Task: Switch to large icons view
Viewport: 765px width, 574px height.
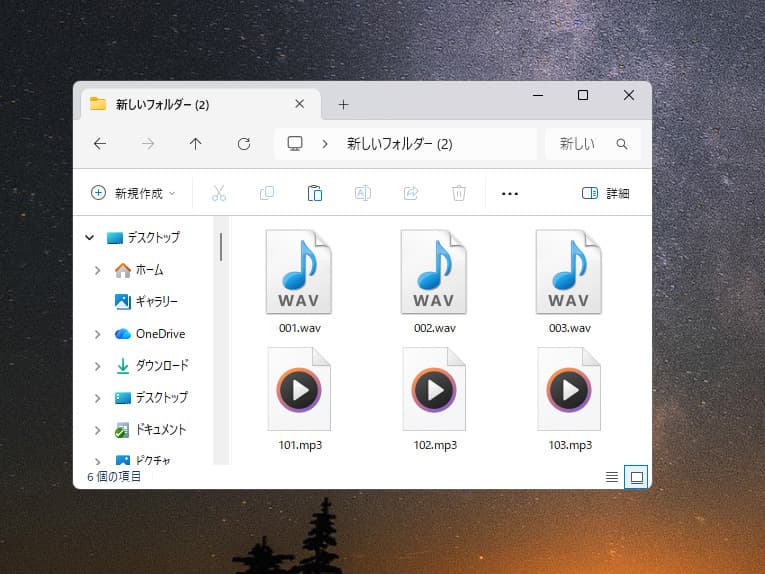Action: coord(635,477)
